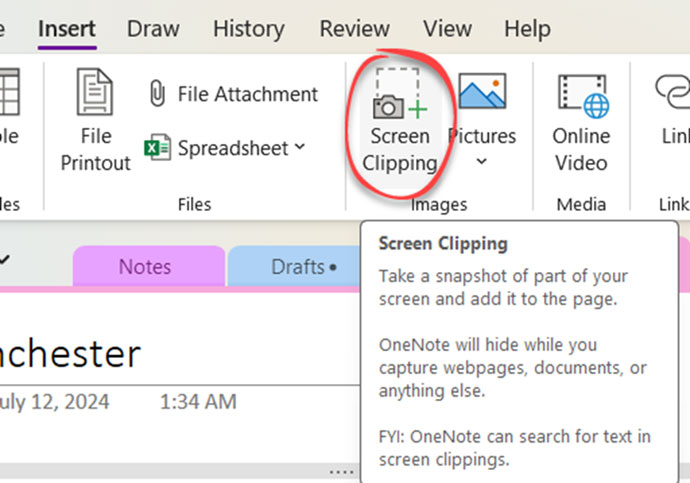Image resolution: width=690 pixels, height=483 pixels.
Task: Open the Review ribbon tab
Action: click(x=354, y=29)
